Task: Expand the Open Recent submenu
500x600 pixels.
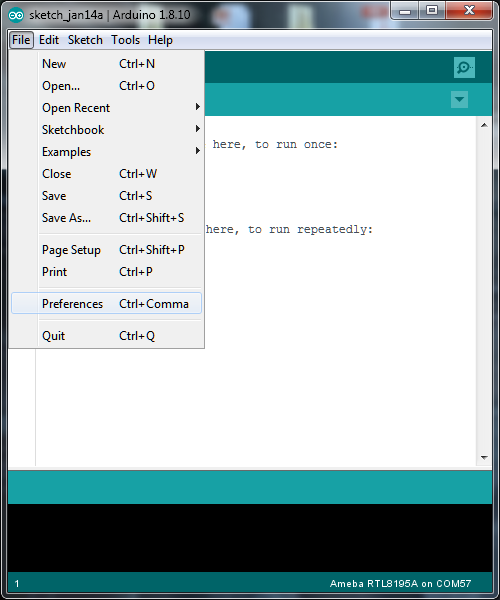Action: 106,108
